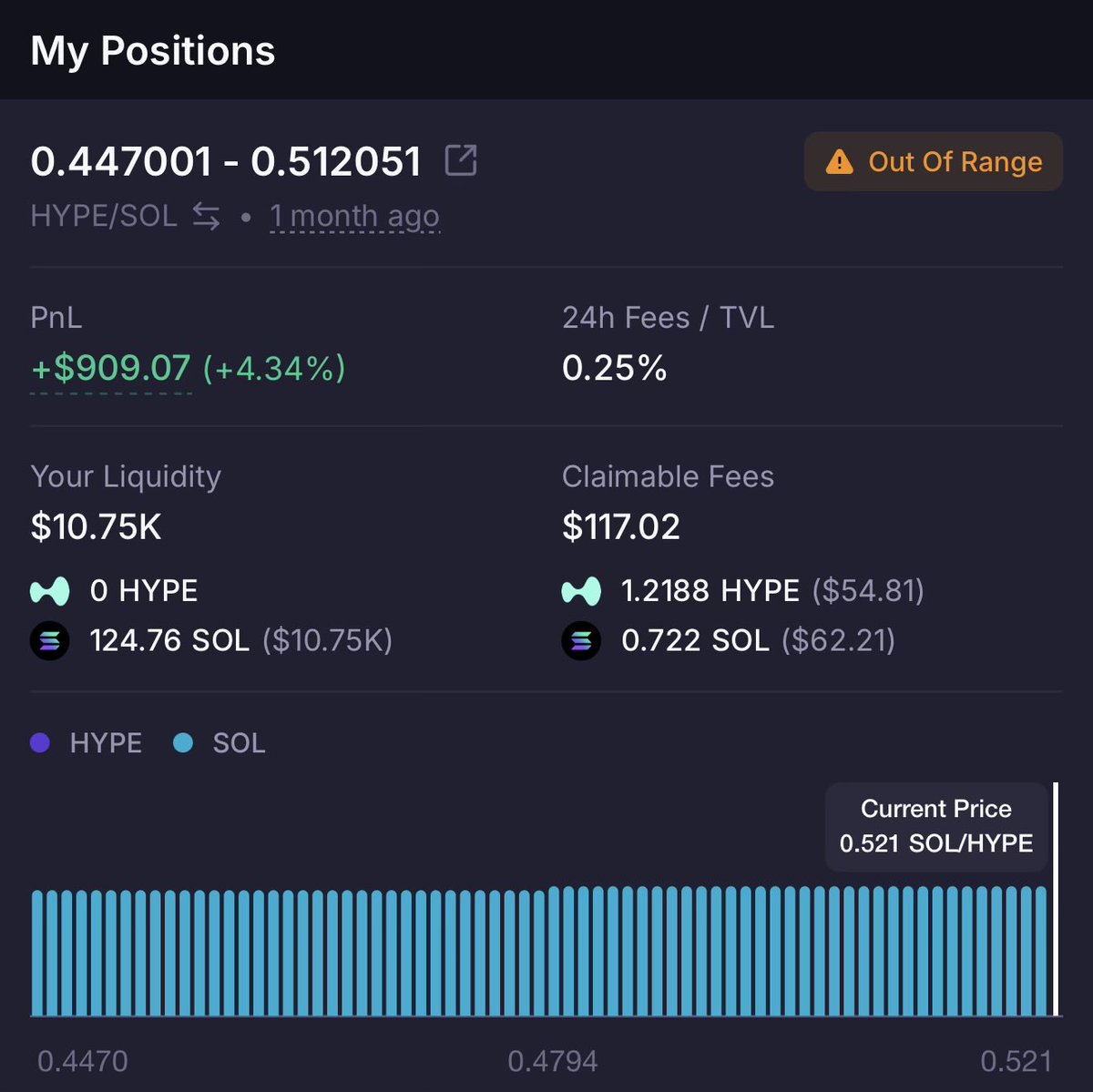Click SOL token icon under Your Liquidity

tap(50, 641)
